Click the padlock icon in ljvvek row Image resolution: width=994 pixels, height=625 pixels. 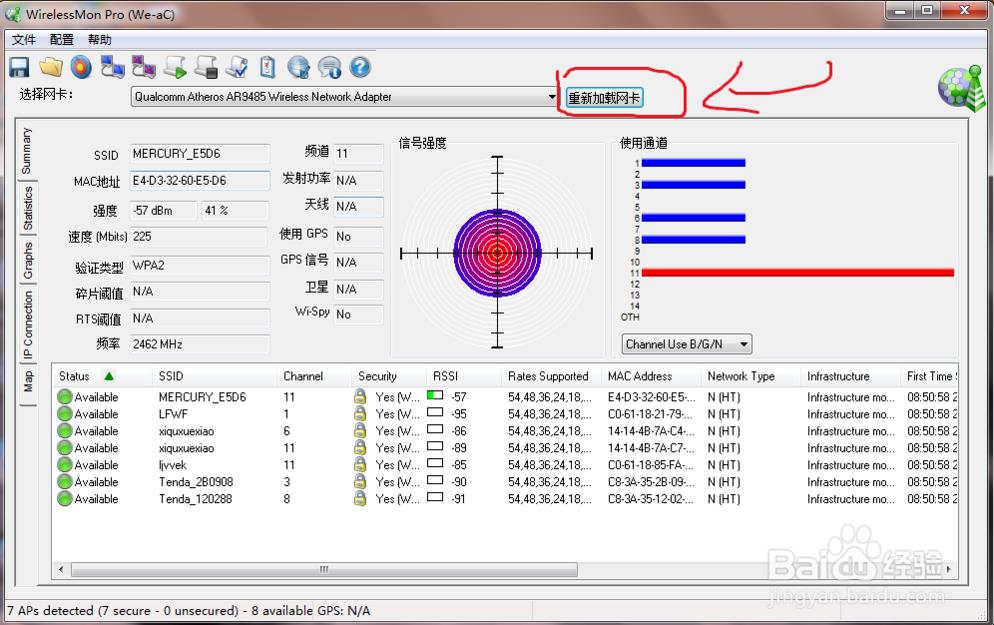(x=360, y=465)
